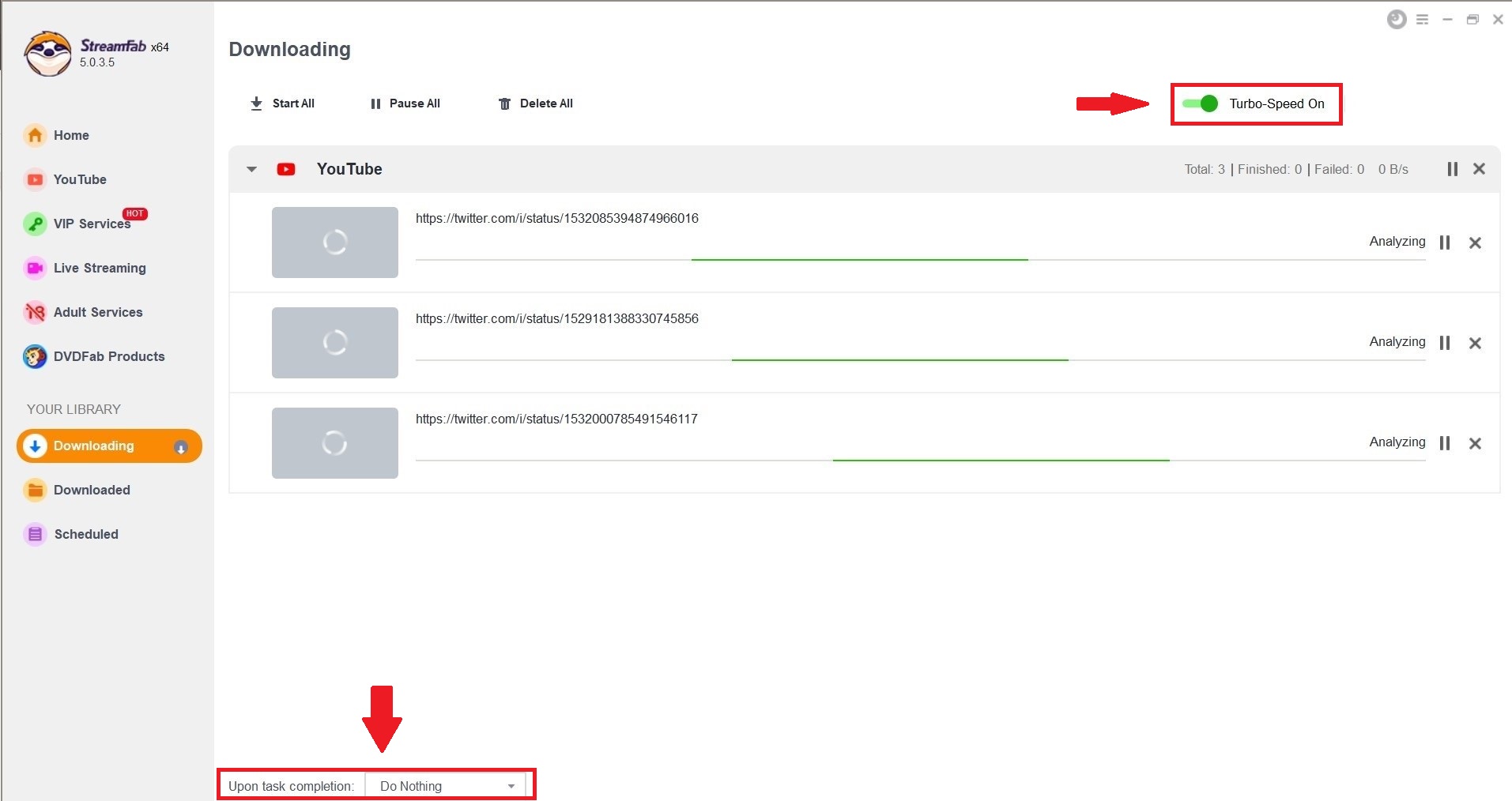
Task: Click Analyzing status of 1532085394874966016 task
Action: (1397, 241)
